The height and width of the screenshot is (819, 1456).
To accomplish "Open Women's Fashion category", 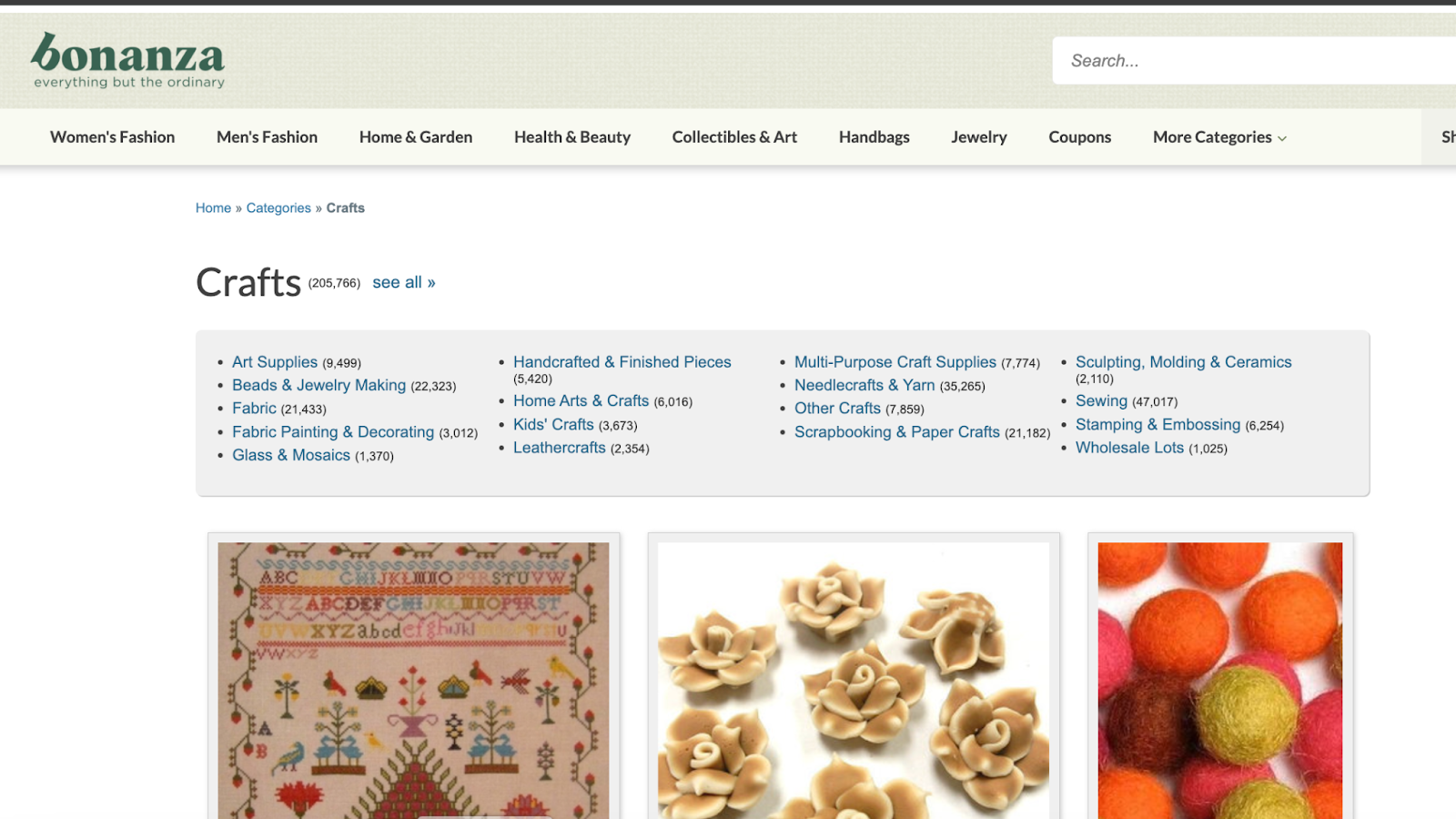I will [x=113, y=137].
